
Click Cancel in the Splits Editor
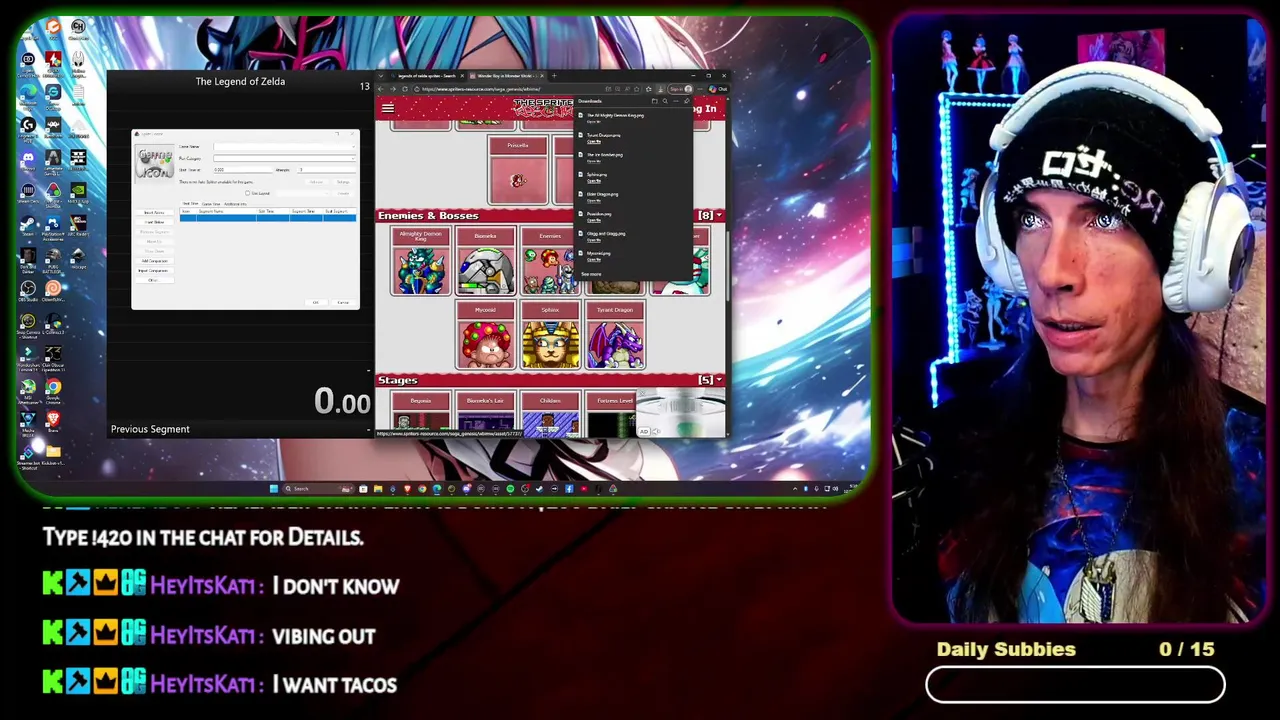pyautogui.click(x=343, y=302)
